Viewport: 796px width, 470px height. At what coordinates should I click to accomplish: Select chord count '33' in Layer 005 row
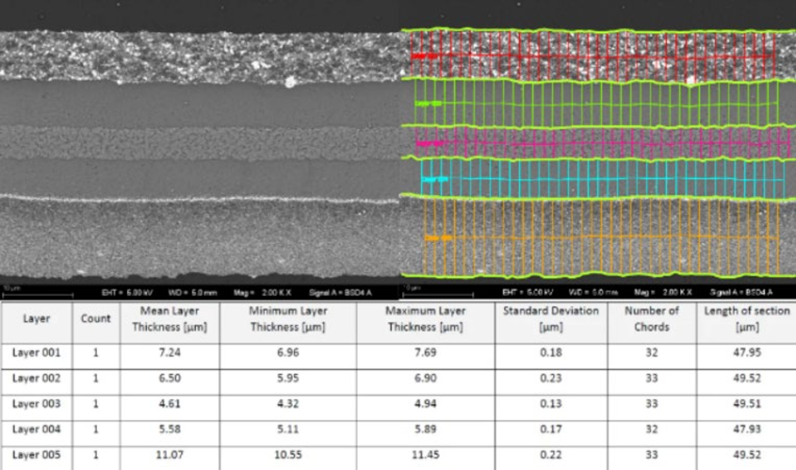pyautogui.click(x=652, y=455)
